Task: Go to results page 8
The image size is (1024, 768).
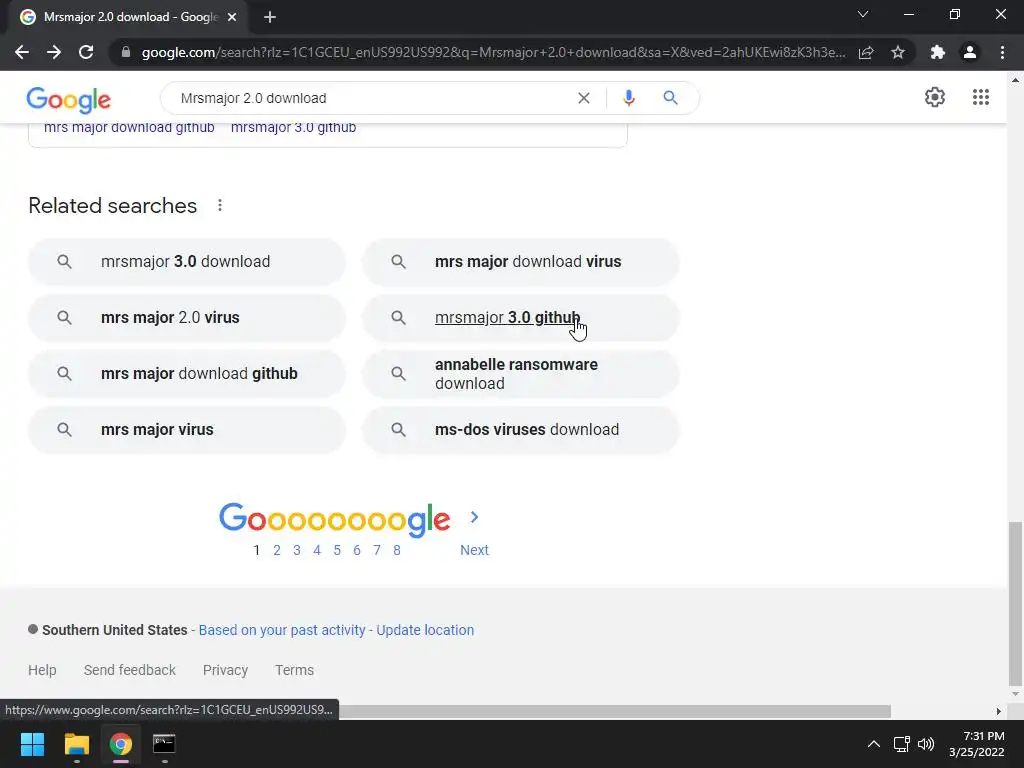Action: tap(396, 551)
